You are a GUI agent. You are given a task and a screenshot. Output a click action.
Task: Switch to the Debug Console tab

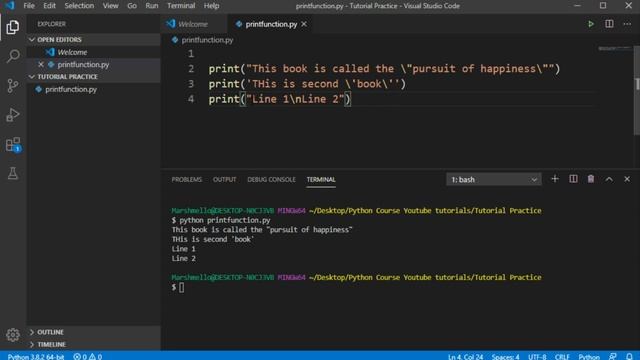pos(271,180)
